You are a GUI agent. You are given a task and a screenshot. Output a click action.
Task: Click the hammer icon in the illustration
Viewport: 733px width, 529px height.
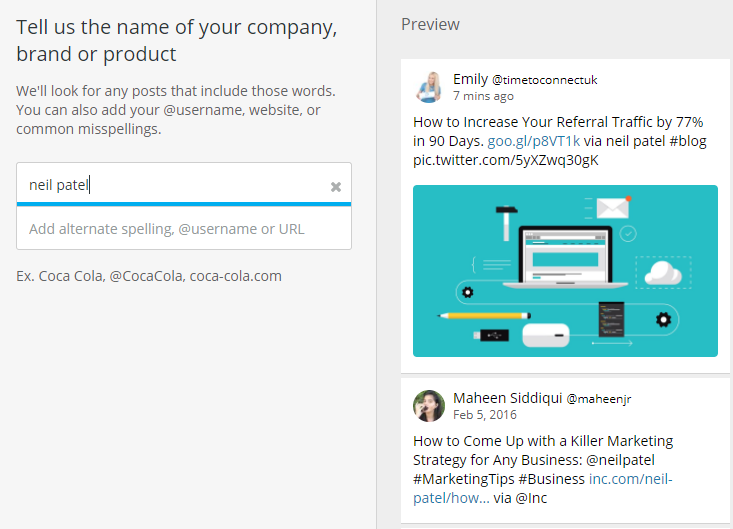tap(506, 223)
